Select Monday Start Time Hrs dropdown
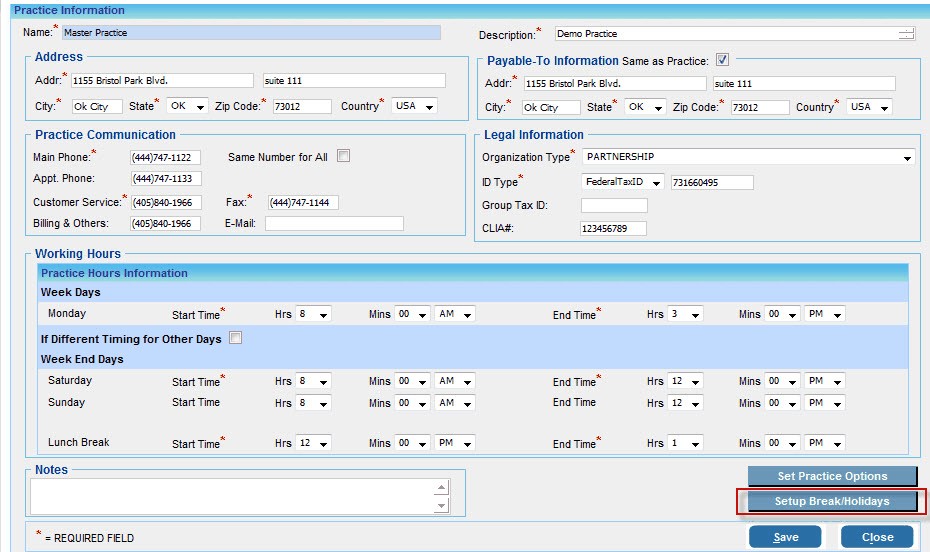The width and height of the screenshot is (930, 552). click(313, 314)
